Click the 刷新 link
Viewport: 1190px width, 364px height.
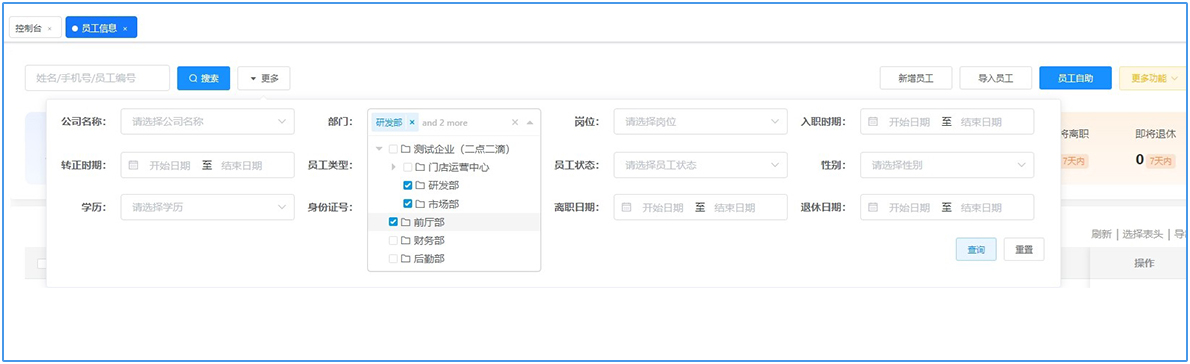click(1101, 234)
